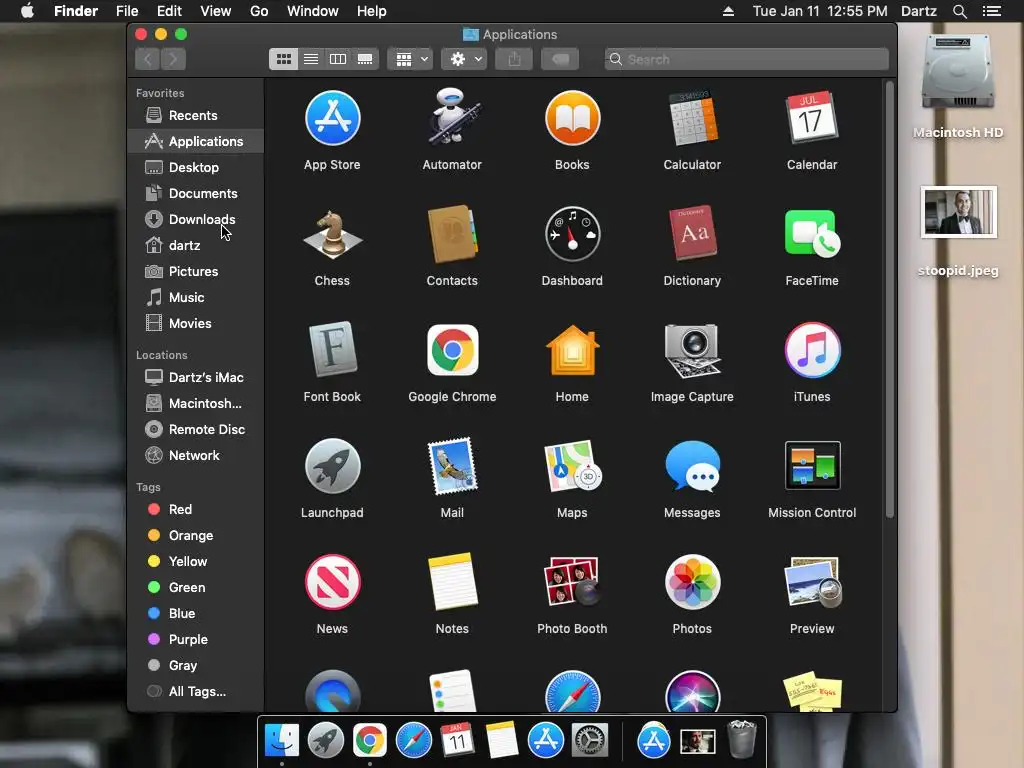Select the Messages app icon
1024x768 pixels.
(692, 466)
